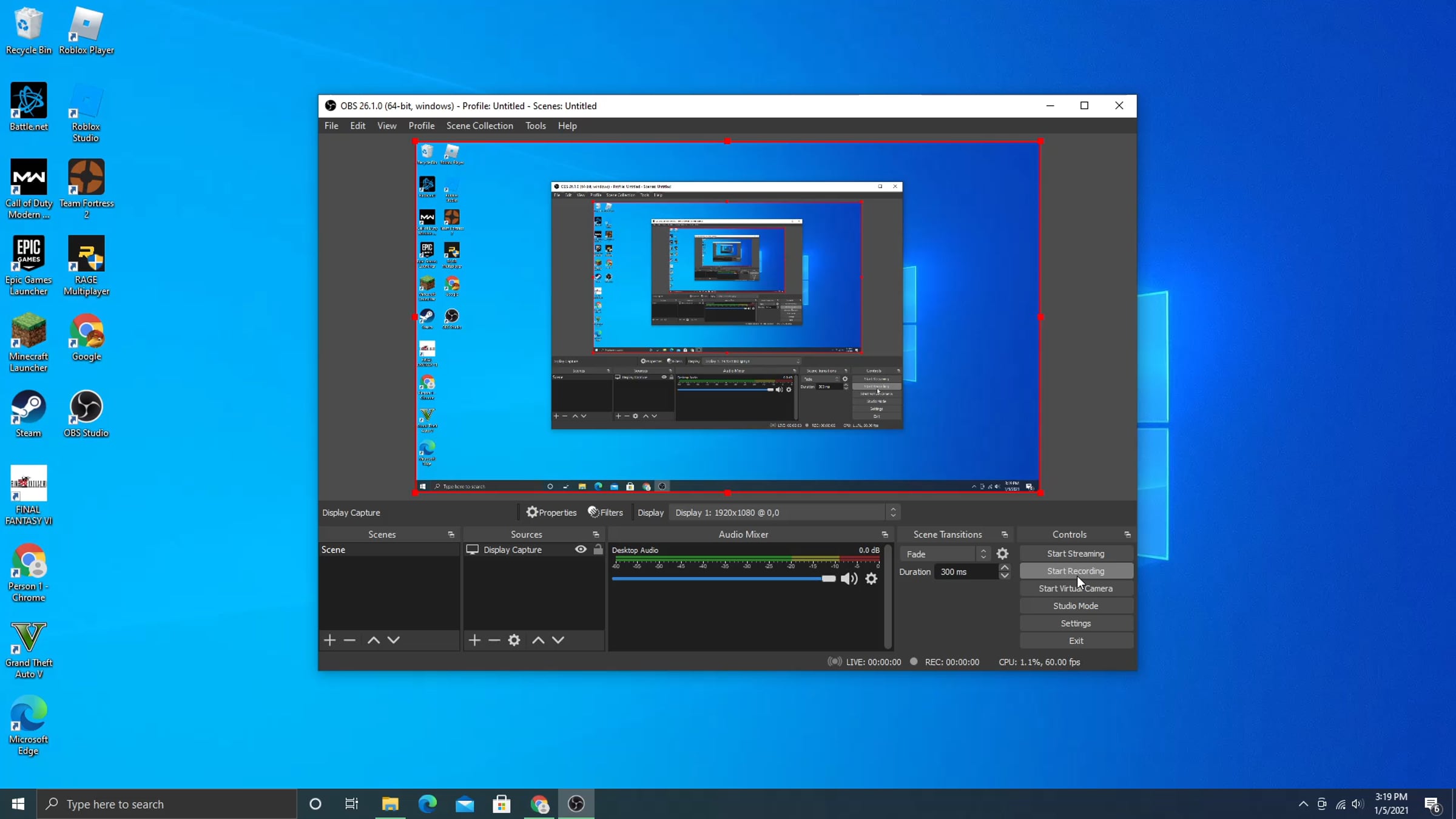
Task: Select Scene in the Scenes list
Action: [389, 550]
